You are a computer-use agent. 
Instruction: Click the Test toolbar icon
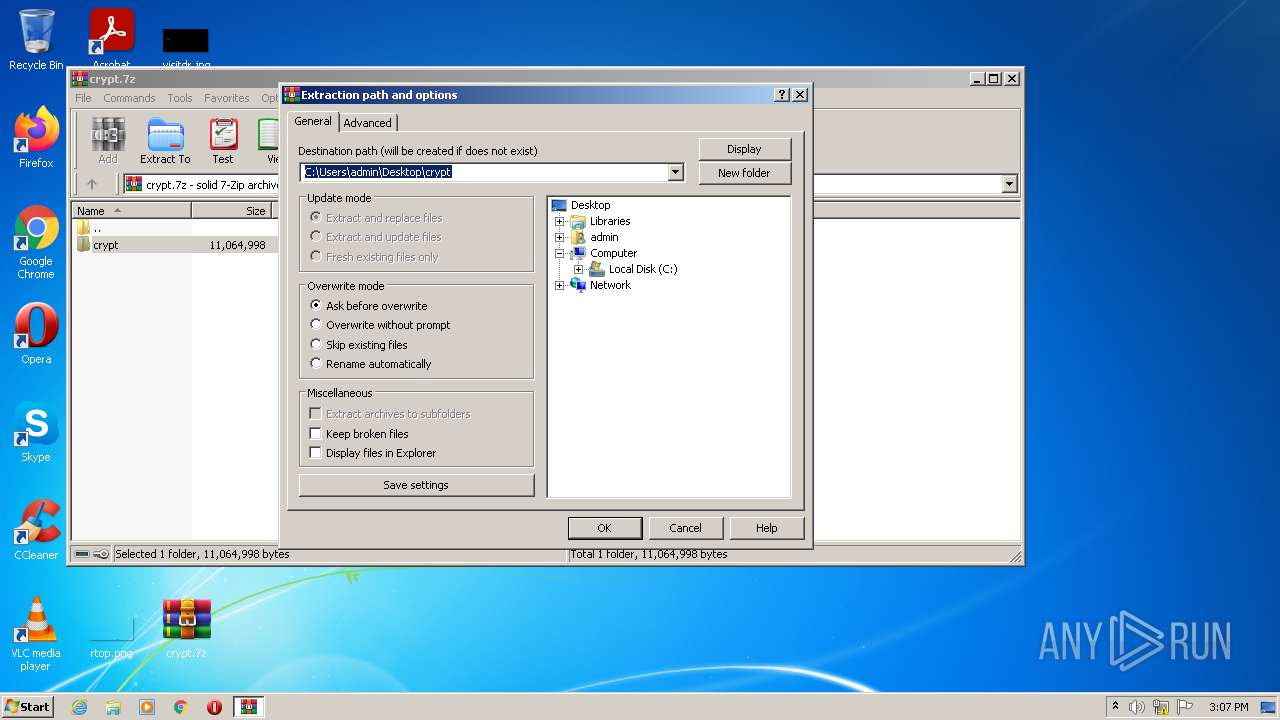point(223,141)
